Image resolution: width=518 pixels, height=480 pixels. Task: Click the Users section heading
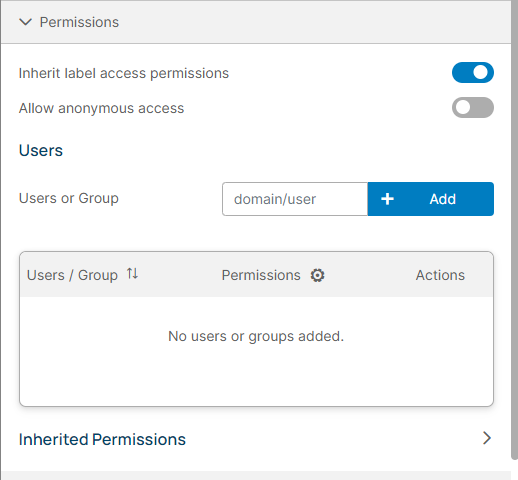[41, 150]
